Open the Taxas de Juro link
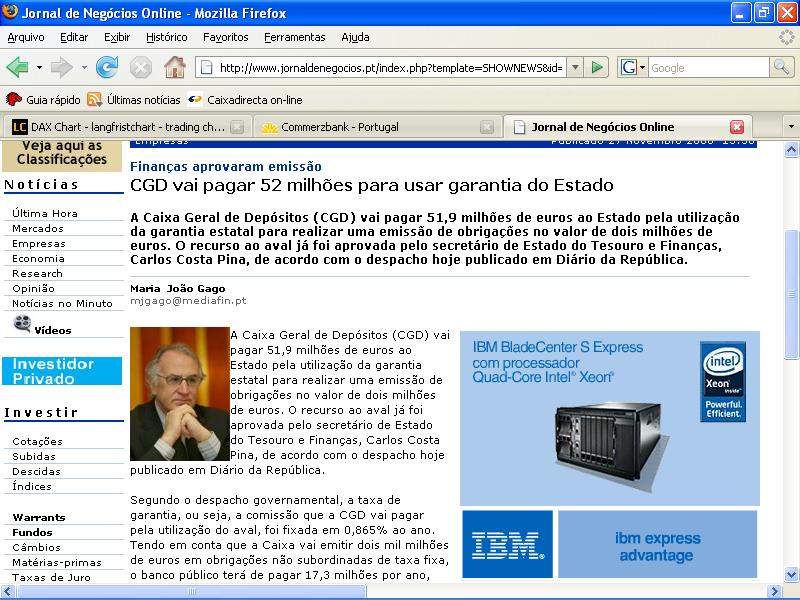Image resolution: width=800 pixels, height=600 pixels. (51, 577)
